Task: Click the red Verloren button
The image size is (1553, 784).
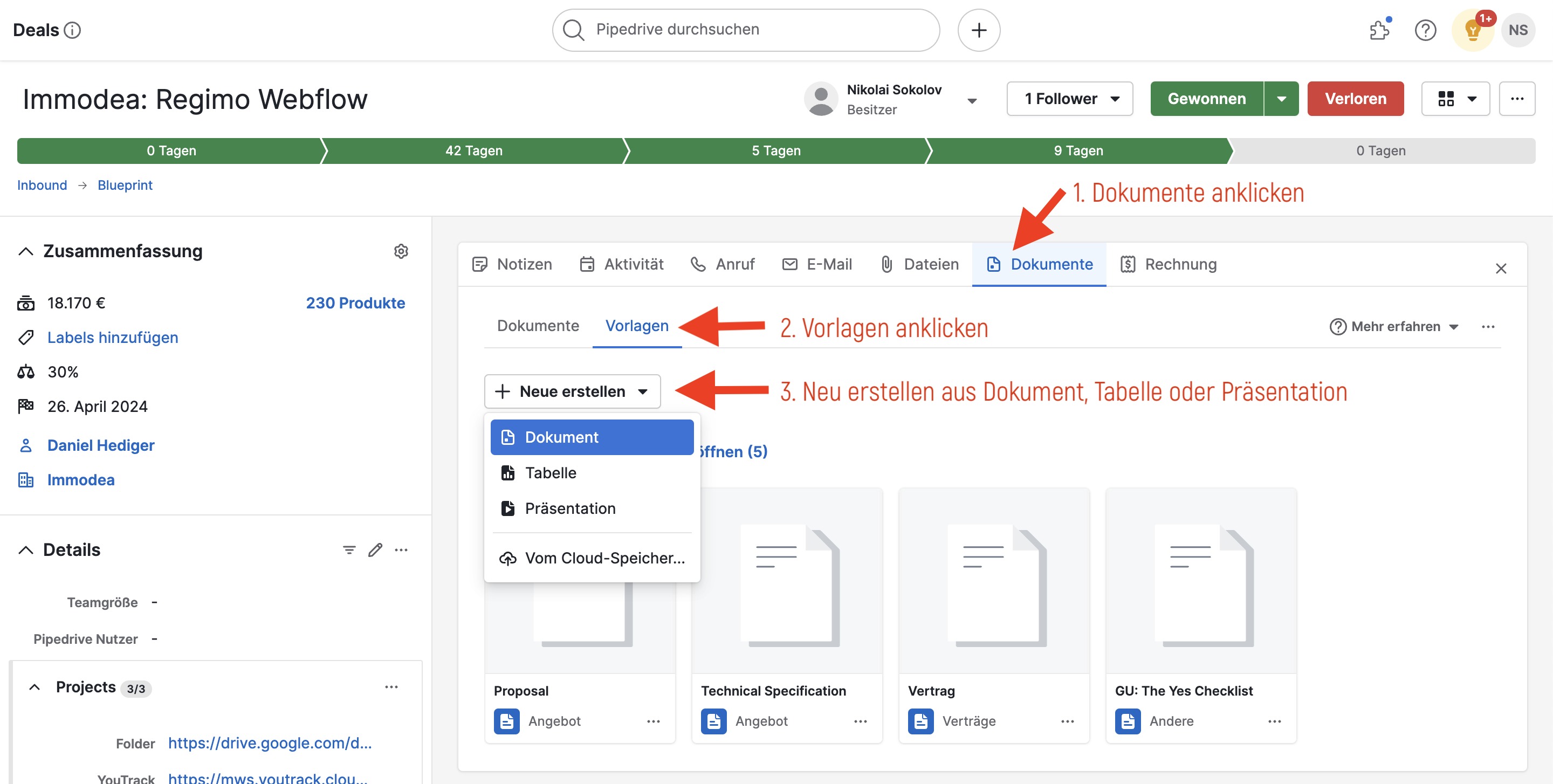Action: point(1355,99)
